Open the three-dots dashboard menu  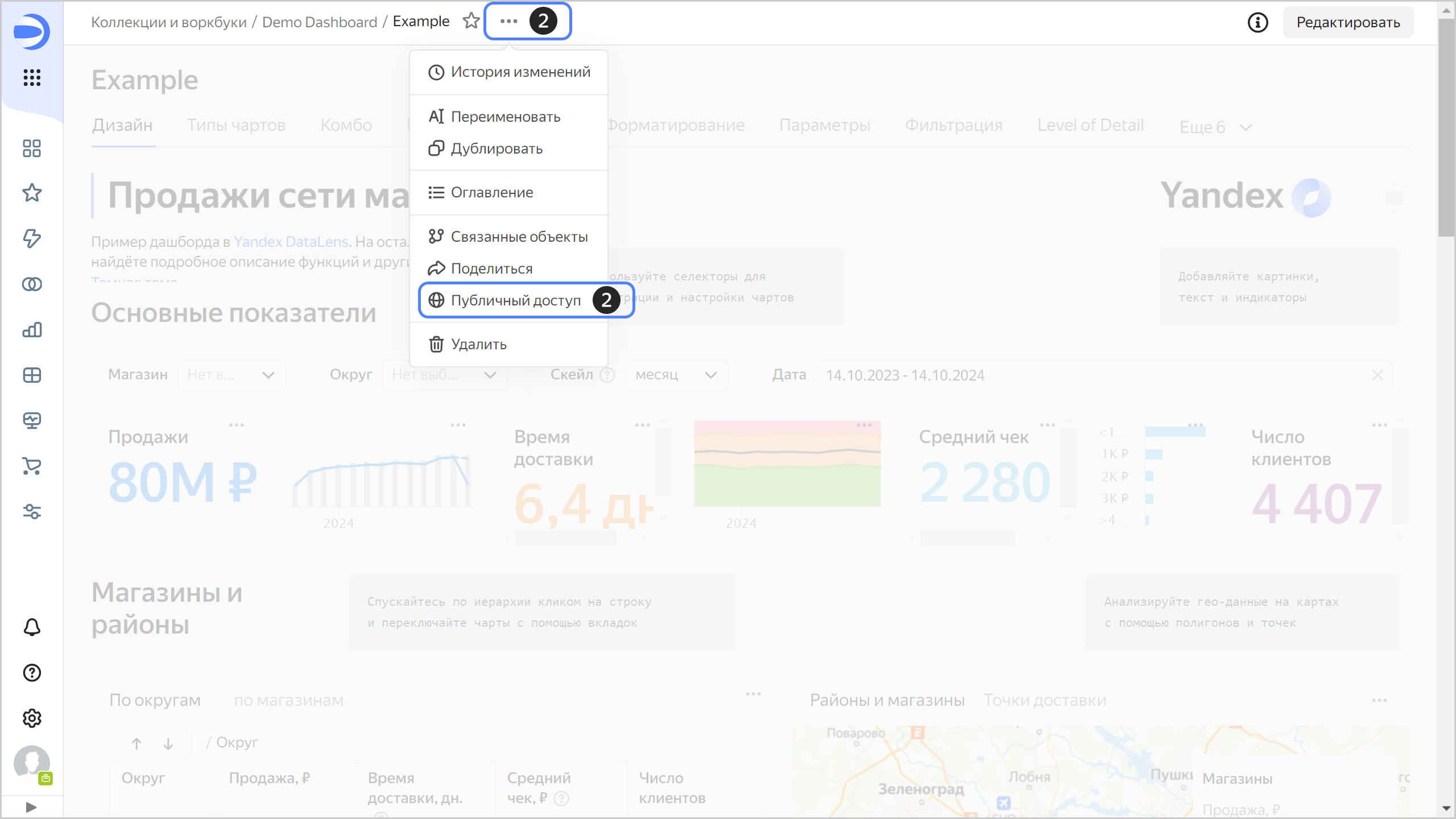tap(508, 22)
